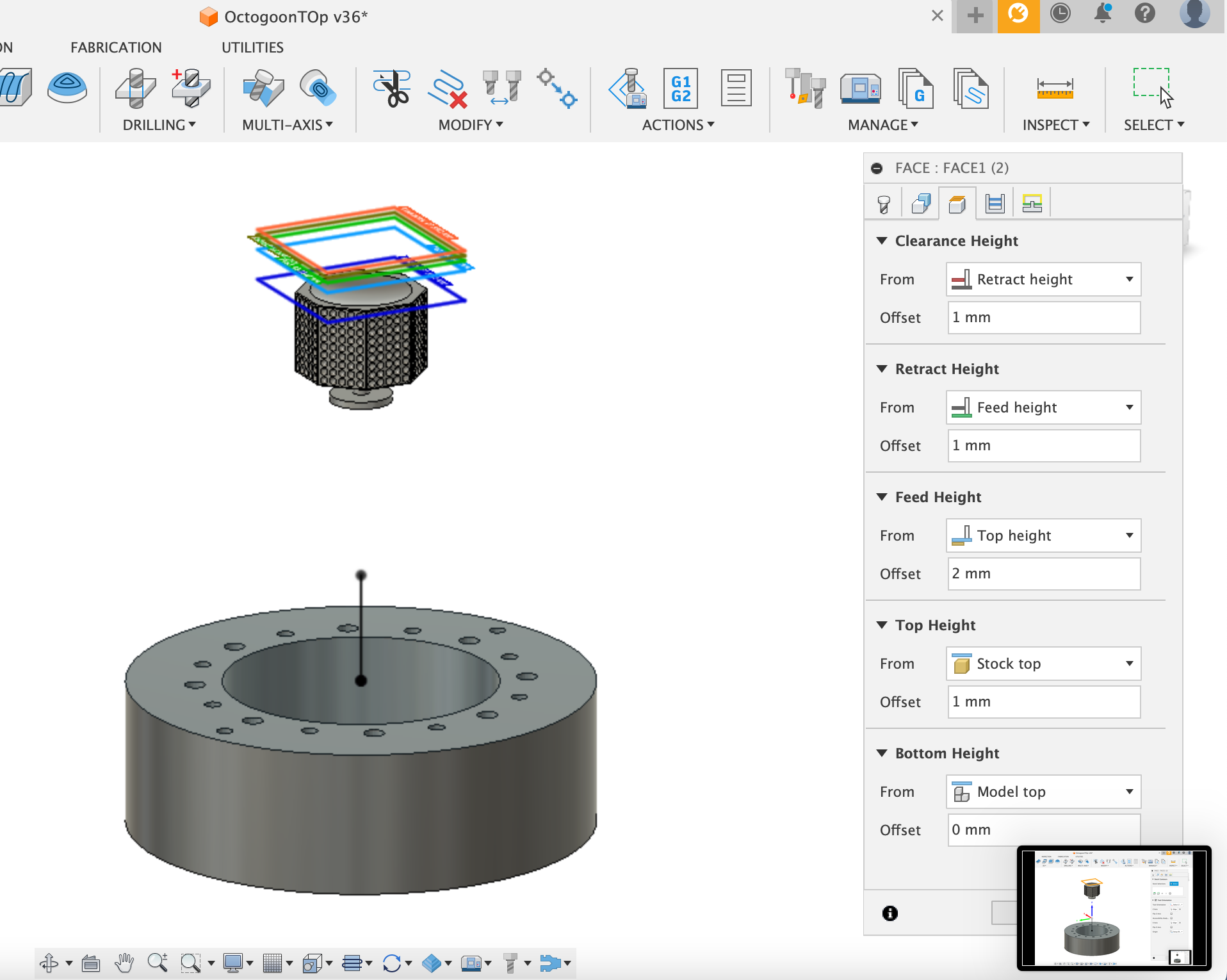Image resolution: width=1227 pixels, height=980 pixels.
Task: Edit the Feed Height offset value of 2 mm
Action: point(1043,574)
